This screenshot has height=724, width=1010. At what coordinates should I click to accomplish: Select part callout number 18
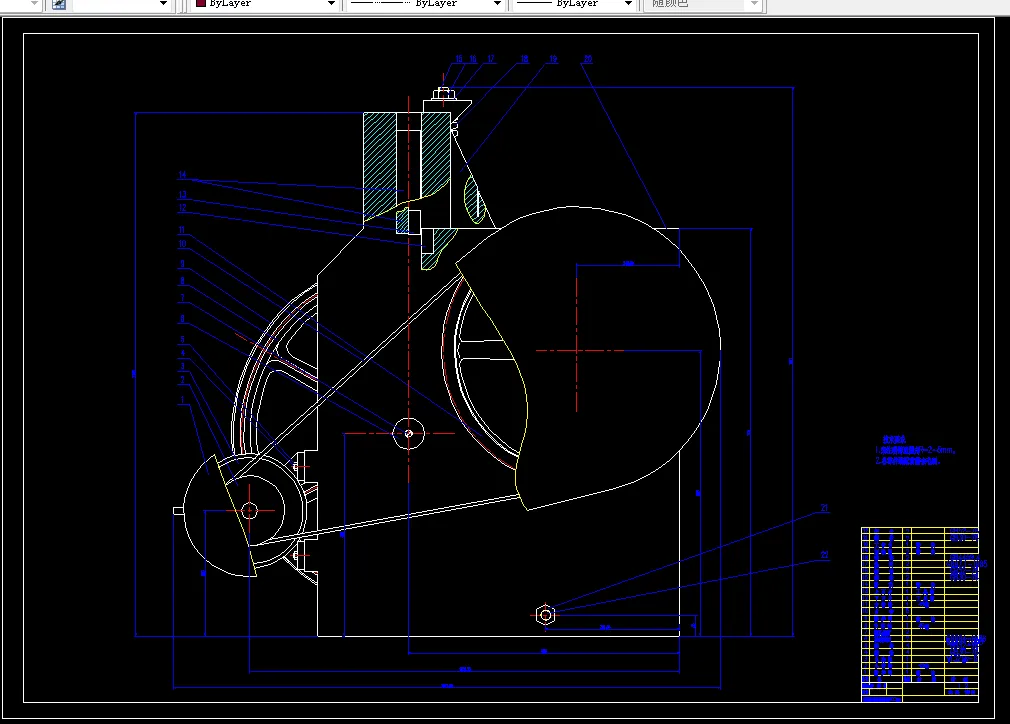524,59
